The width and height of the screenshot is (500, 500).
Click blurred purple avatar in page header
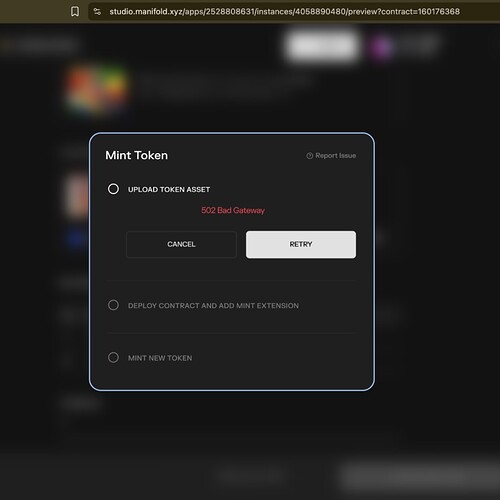(x=381, y=47)
